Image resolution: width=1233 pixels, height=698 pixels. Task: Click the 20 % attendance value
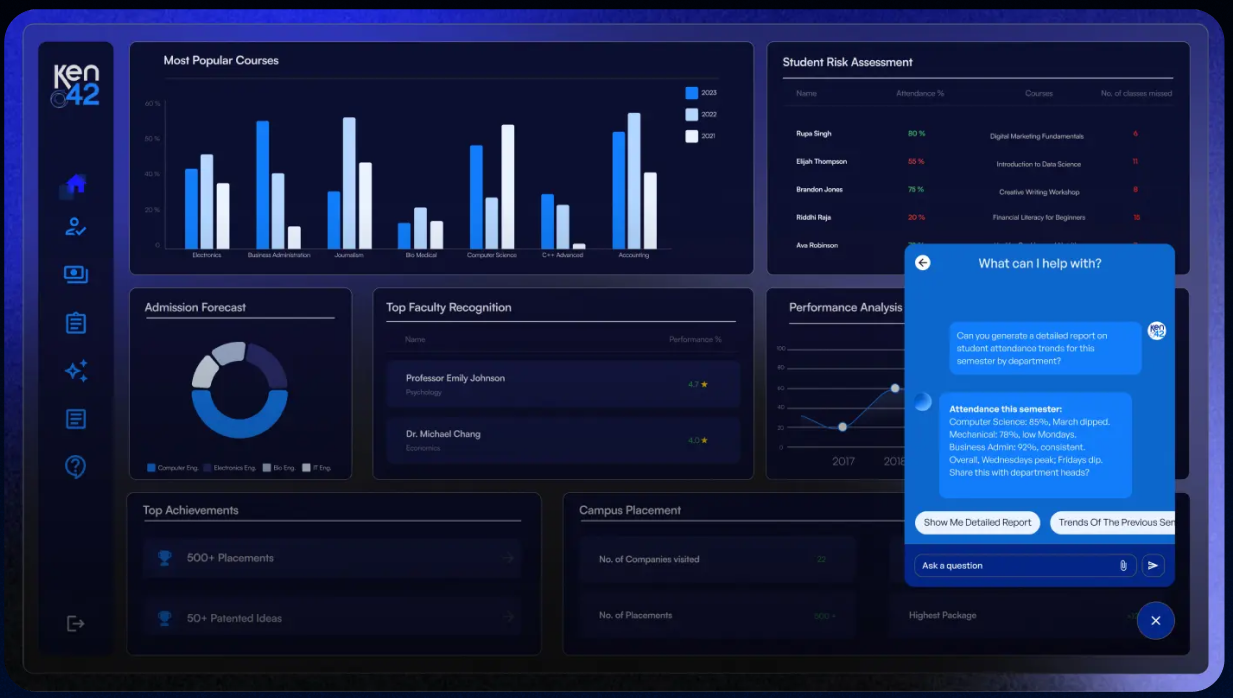(916, 217)
